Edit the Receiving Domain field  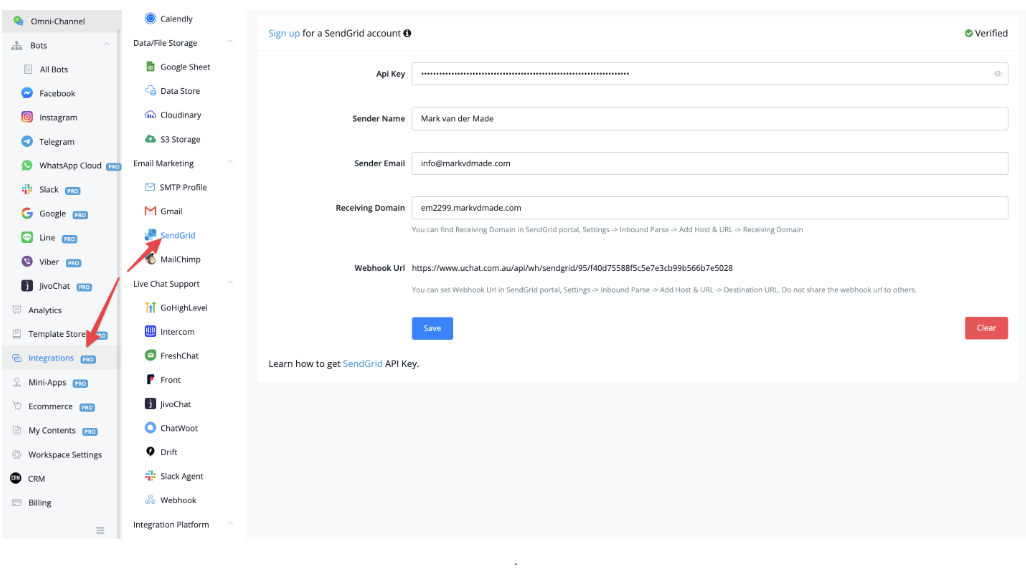click(709, 208)
